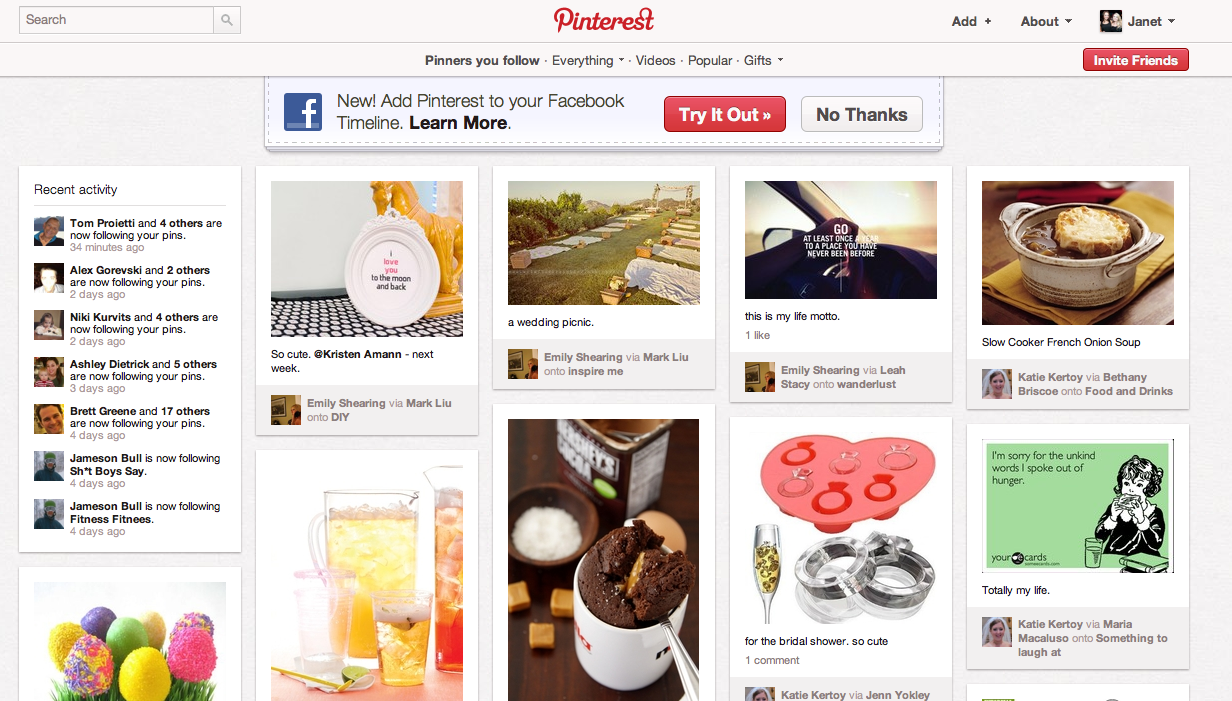Click the Invite Friends button
Image resolution: width=1232 pixels, height=701 pixels.
point(1135,60)
